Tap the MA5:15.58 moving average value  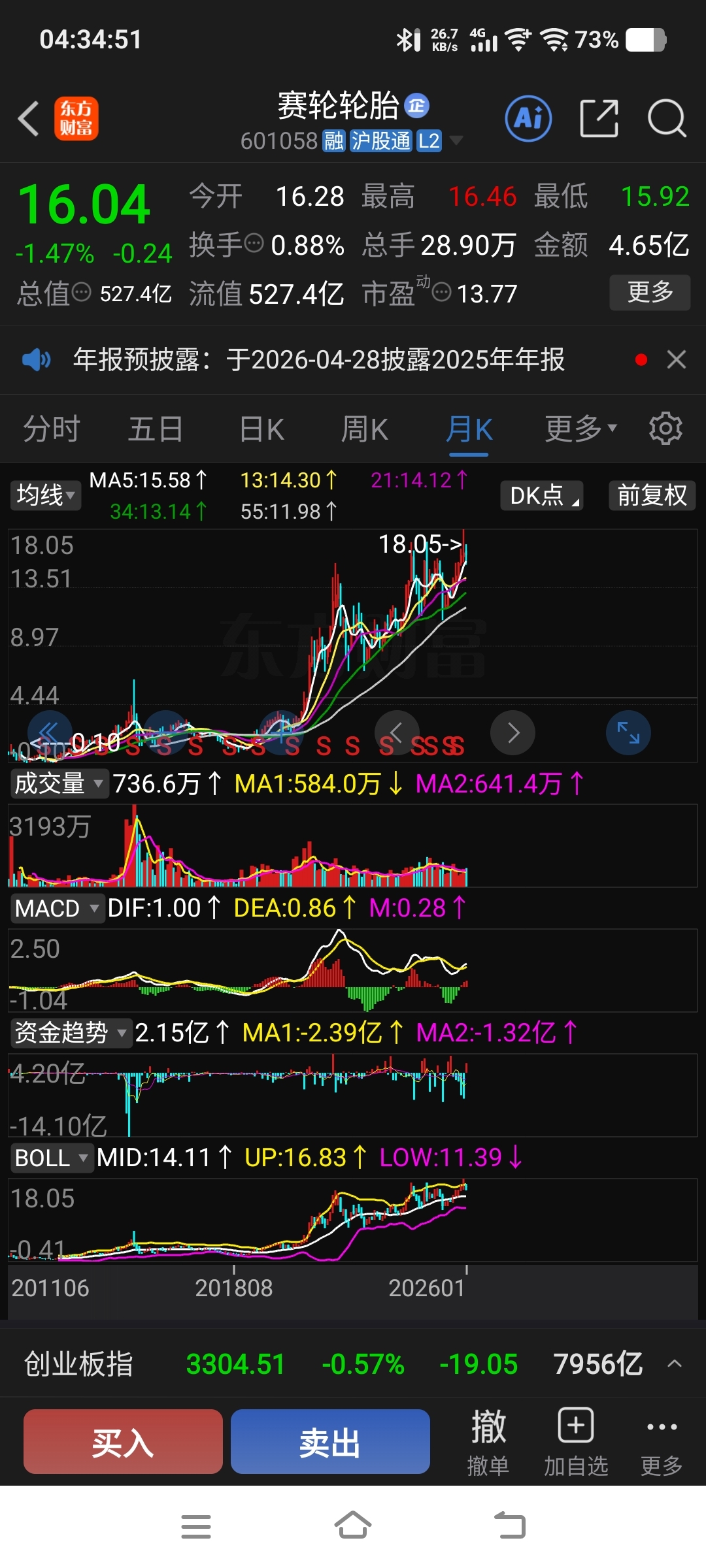click(x=148, y=481)
